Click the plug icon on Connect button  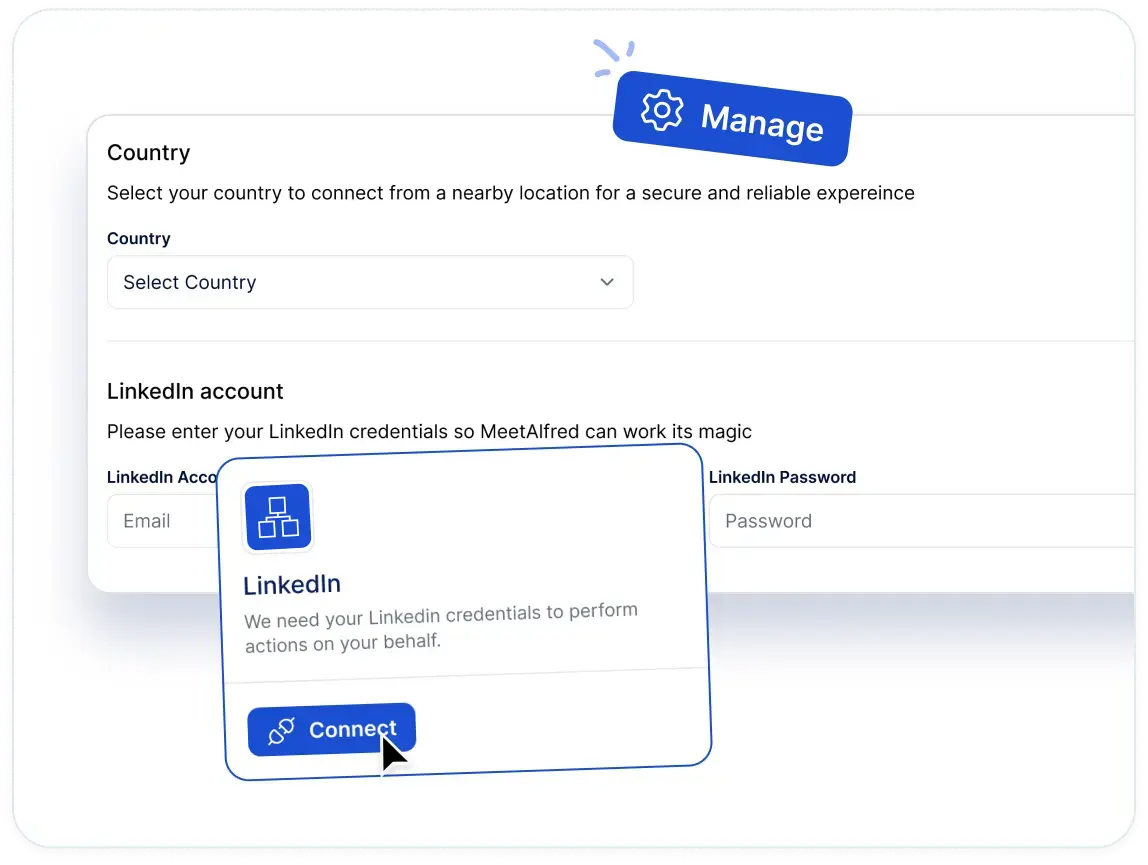pyautogui.click(x=281, y=730)
